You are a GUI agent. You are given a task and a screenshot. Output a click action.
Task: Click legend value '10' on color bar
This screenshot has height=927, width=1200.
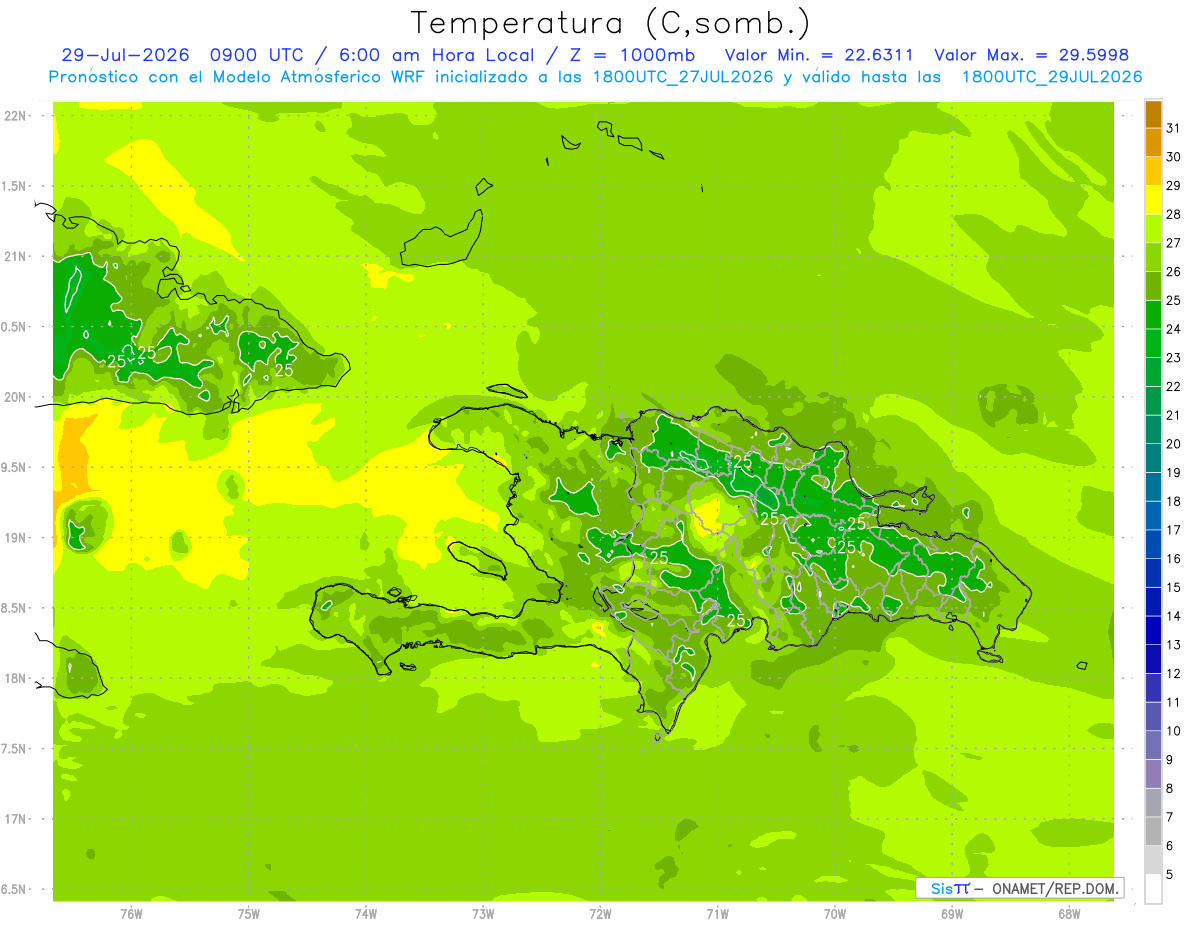click(1174, 731)
